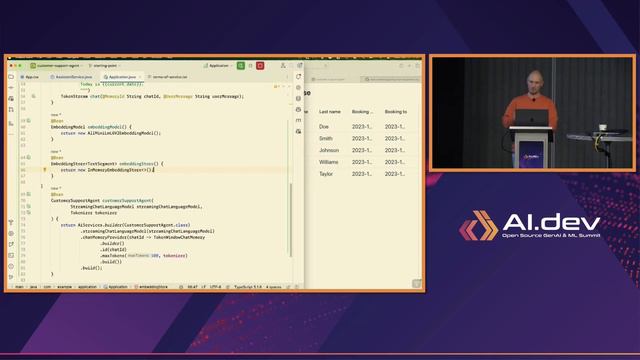The height and width of the screenshot is (360, 640).
Task: Open the account icon in IDE toolbar
Action: point(283,66)
